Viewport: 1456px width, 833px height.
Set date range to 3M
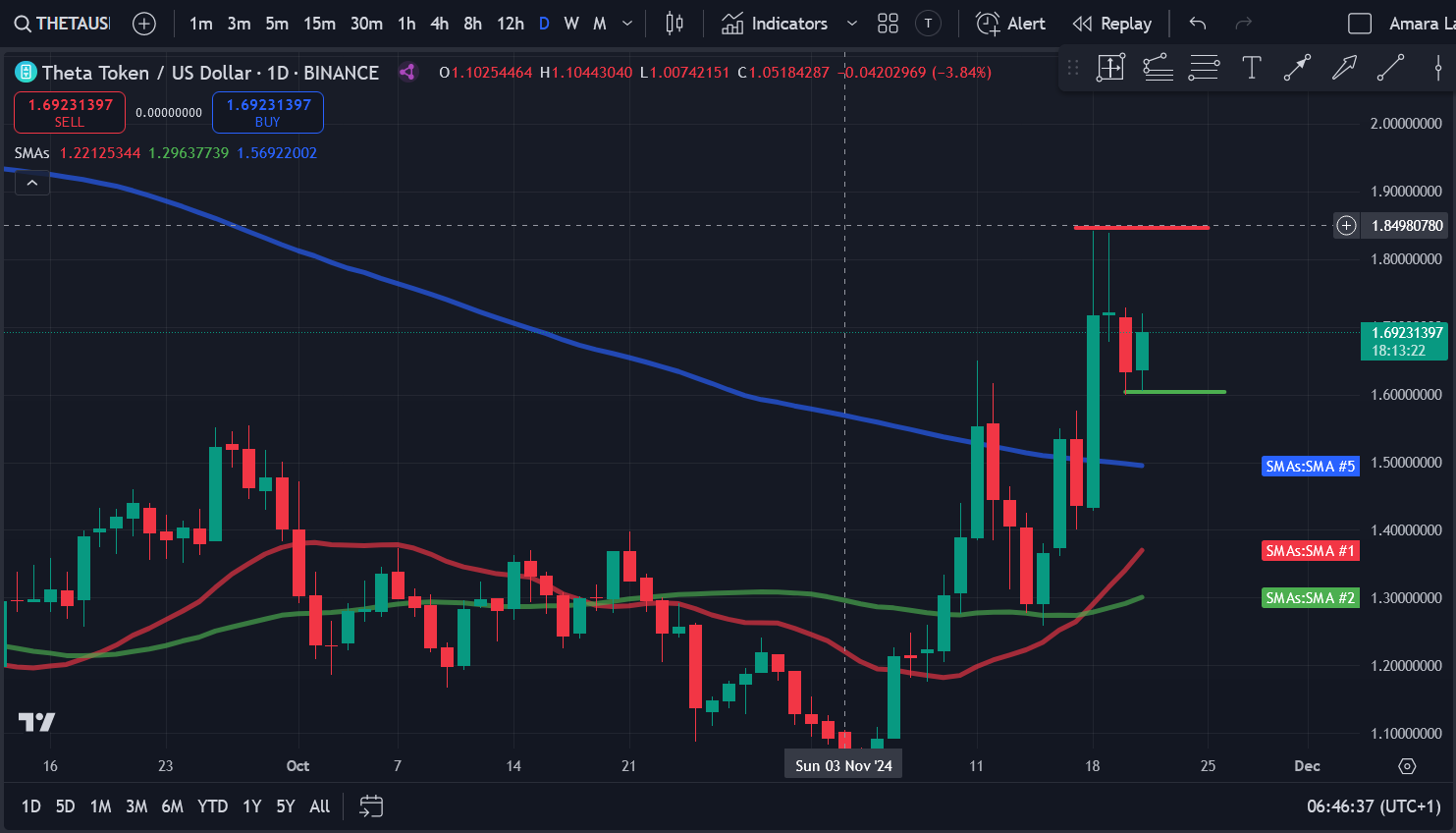click(136, 806)
